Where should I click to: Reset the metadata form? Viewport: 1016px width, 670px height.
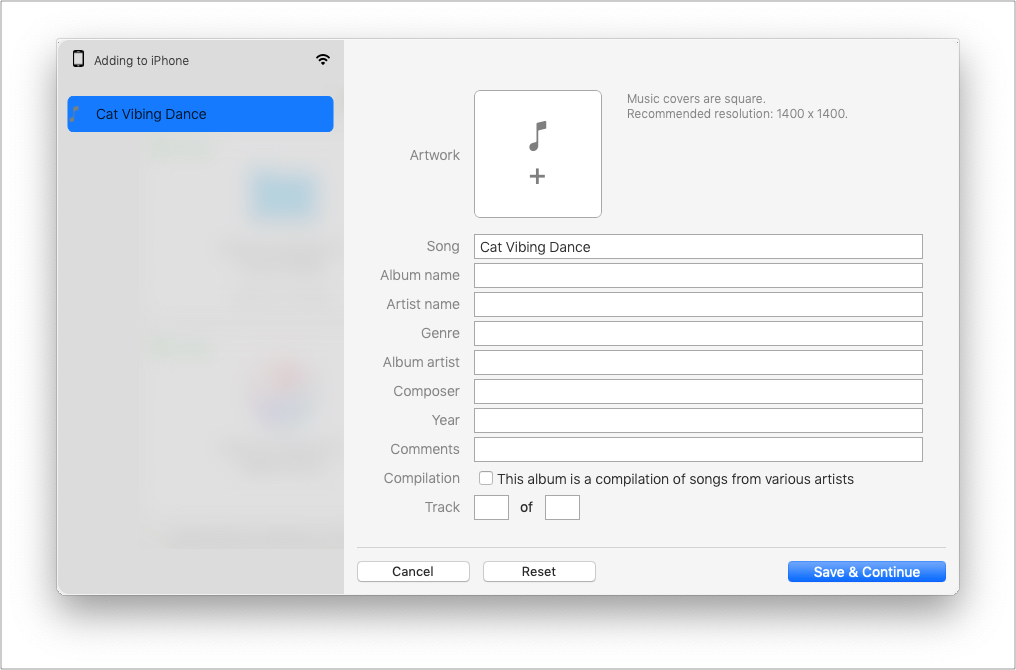pyautogui.click(x=539, y=572)
